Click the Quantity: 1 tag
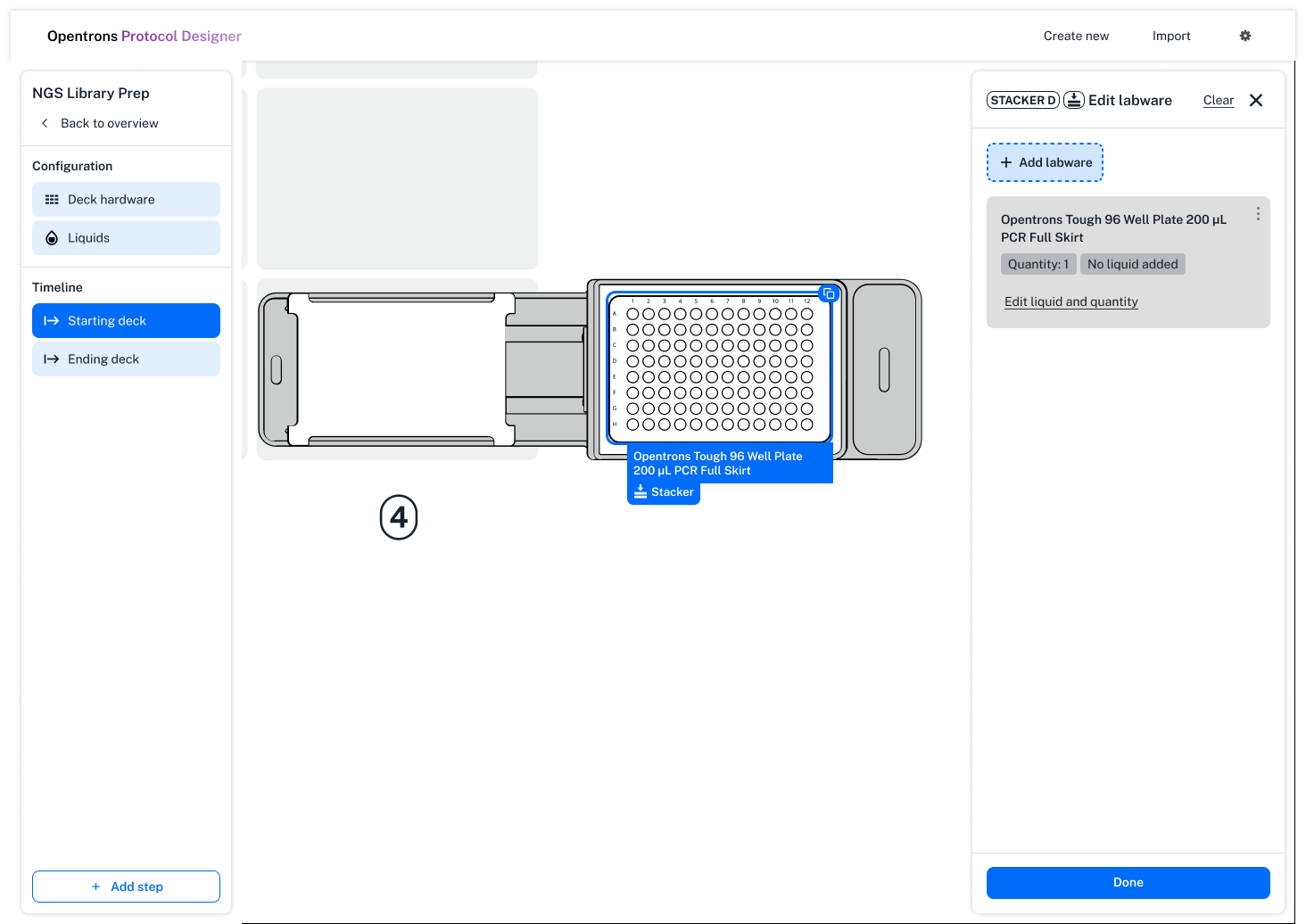 (x=1038, y=264)
